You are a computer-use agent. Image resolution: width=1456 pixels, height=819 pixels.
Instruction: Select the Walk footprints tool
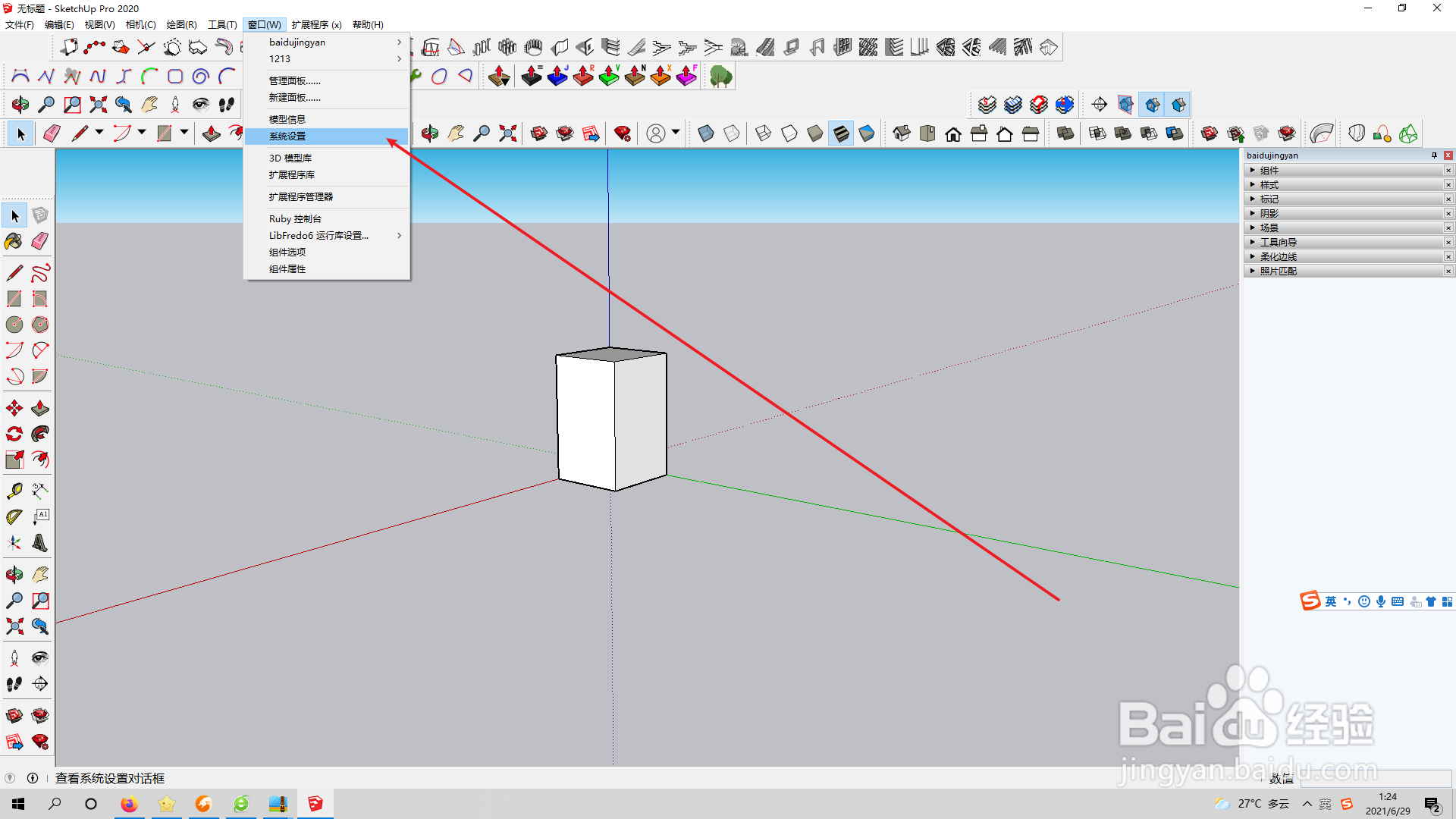pyautogui.click(x=14, y=684)
